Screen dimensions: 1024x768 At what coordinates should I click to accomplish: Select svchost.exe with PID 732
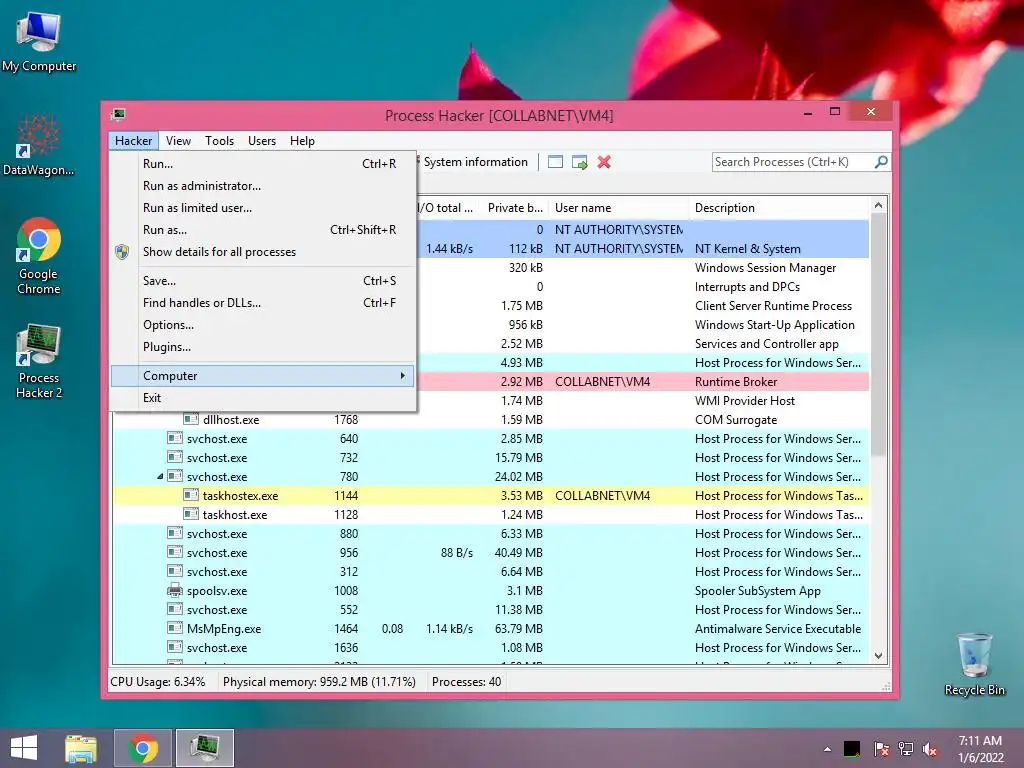(491, 458)
